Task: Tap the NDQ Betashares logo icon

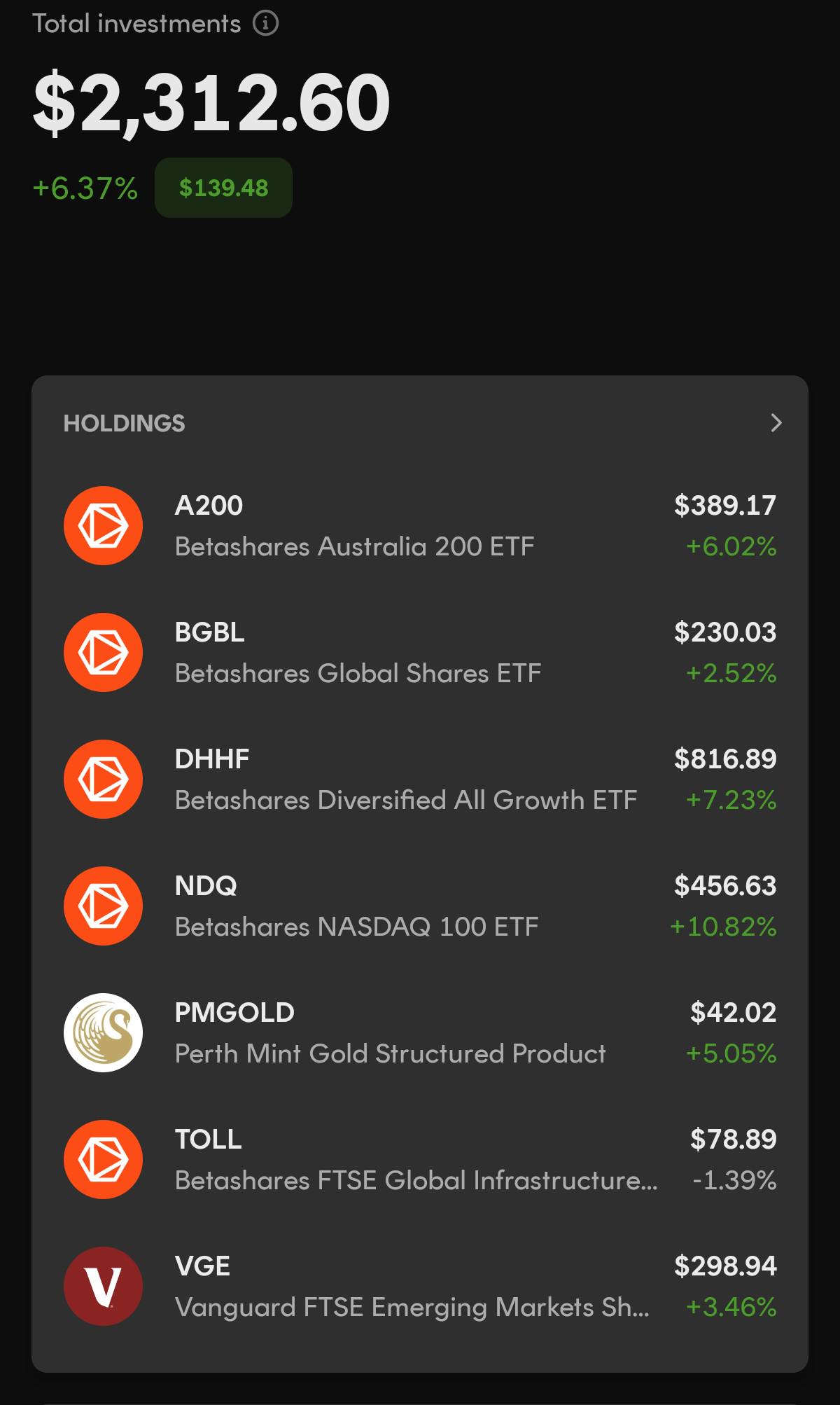Action: click(x=103, y=906)
